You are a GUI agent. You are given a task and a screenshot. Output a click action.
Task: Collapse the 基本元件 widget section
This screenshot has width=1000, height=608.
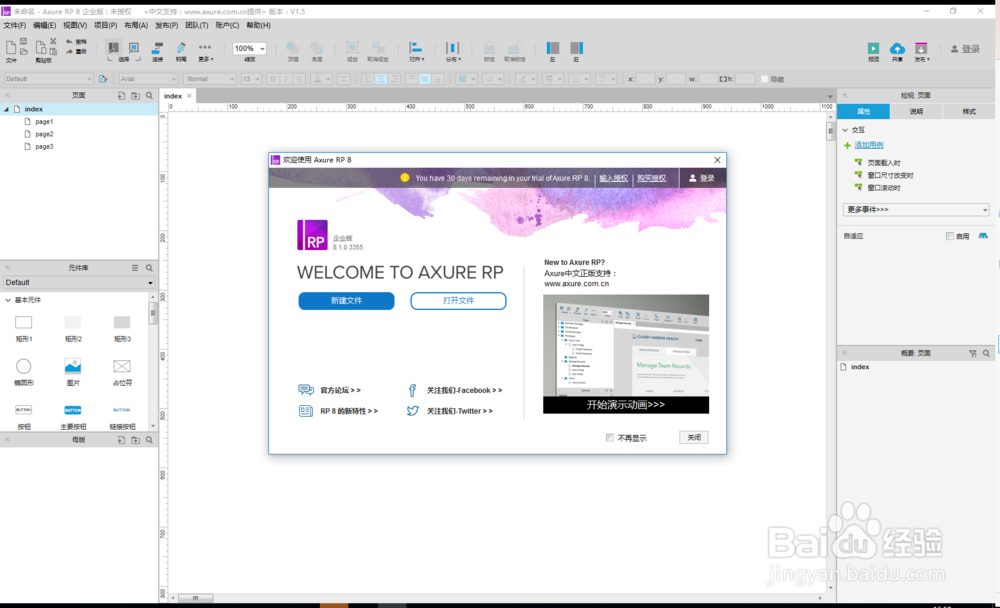(x=8, y=300)
